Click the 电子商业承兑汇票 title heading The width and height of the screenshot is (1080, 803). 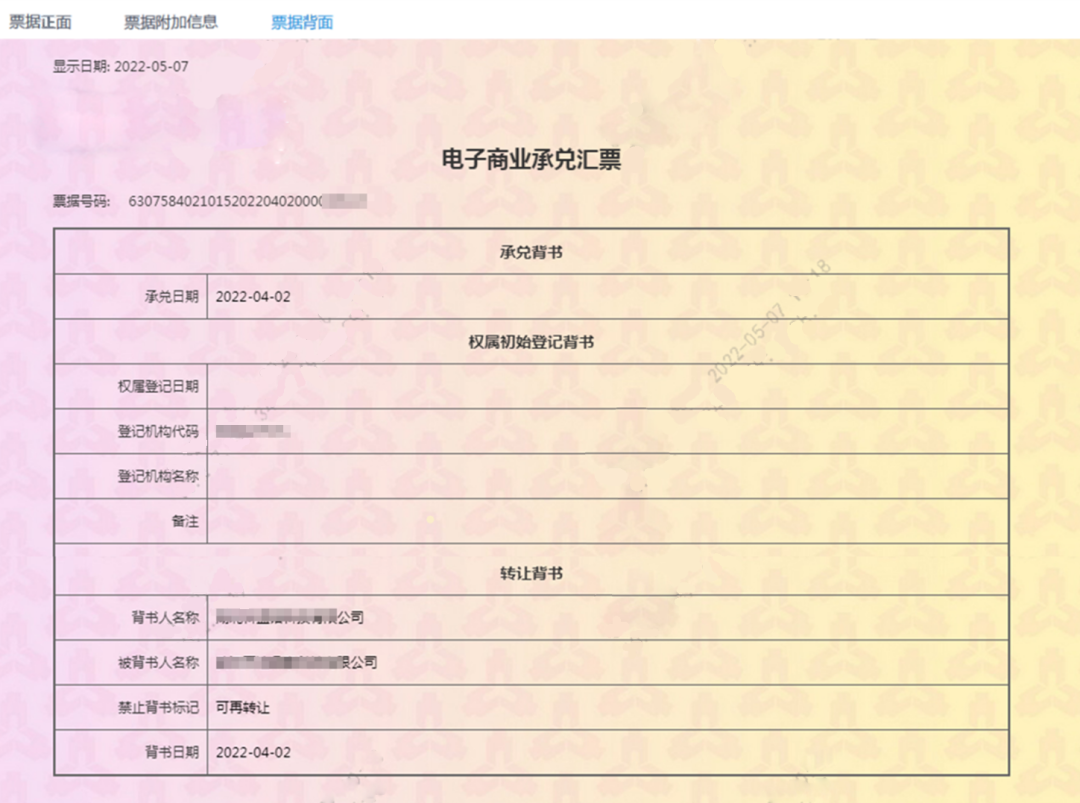point(531,160)
